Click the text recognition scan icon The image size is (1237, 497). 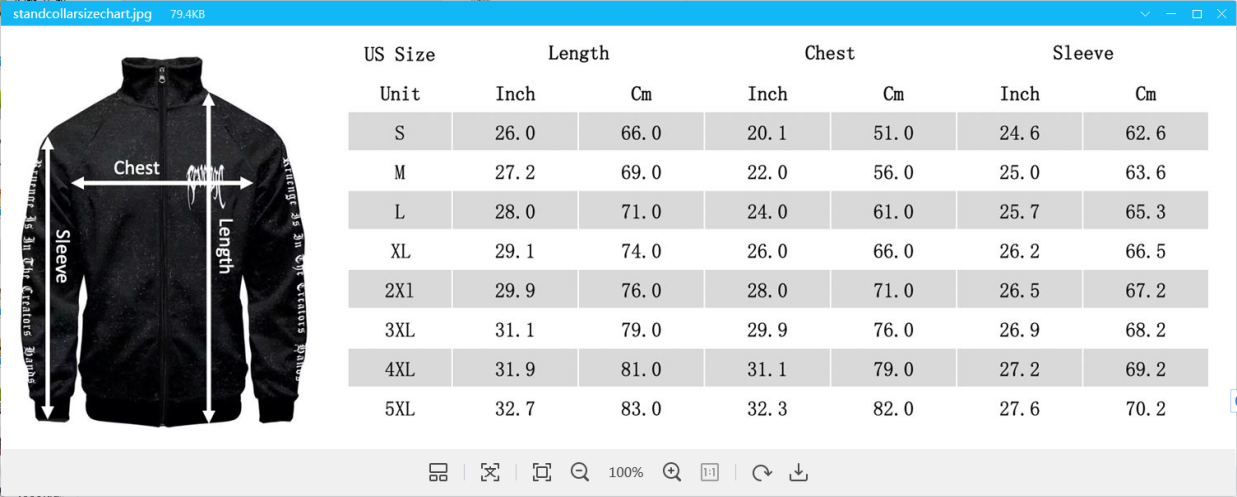490,472
